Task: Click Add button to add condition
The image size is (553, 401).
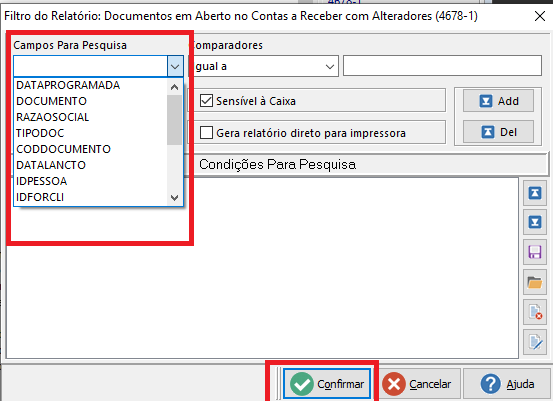Action: (498, 101)
